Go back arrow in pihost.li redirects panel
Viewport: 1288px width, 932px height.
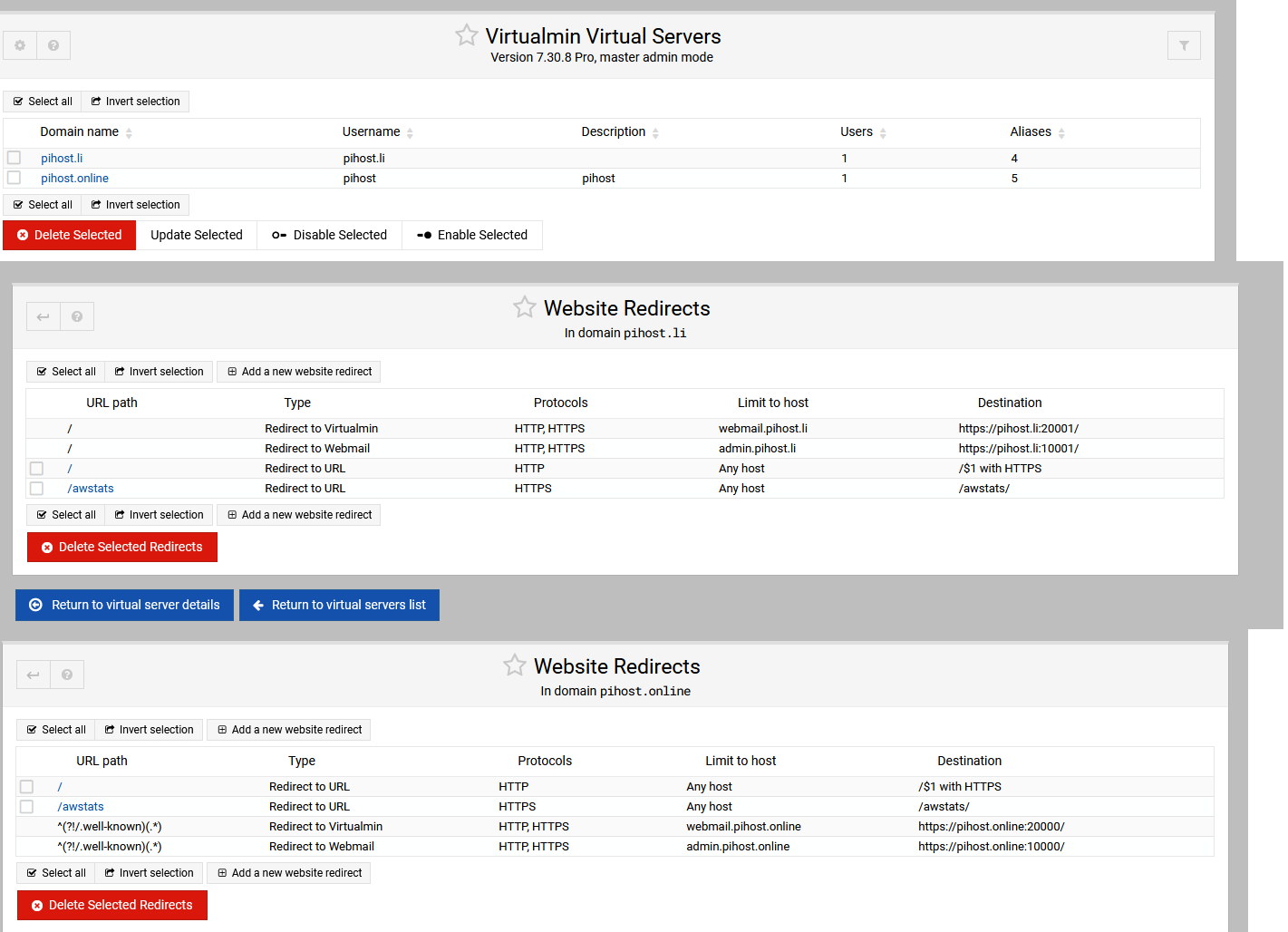(x=44, y=316)
